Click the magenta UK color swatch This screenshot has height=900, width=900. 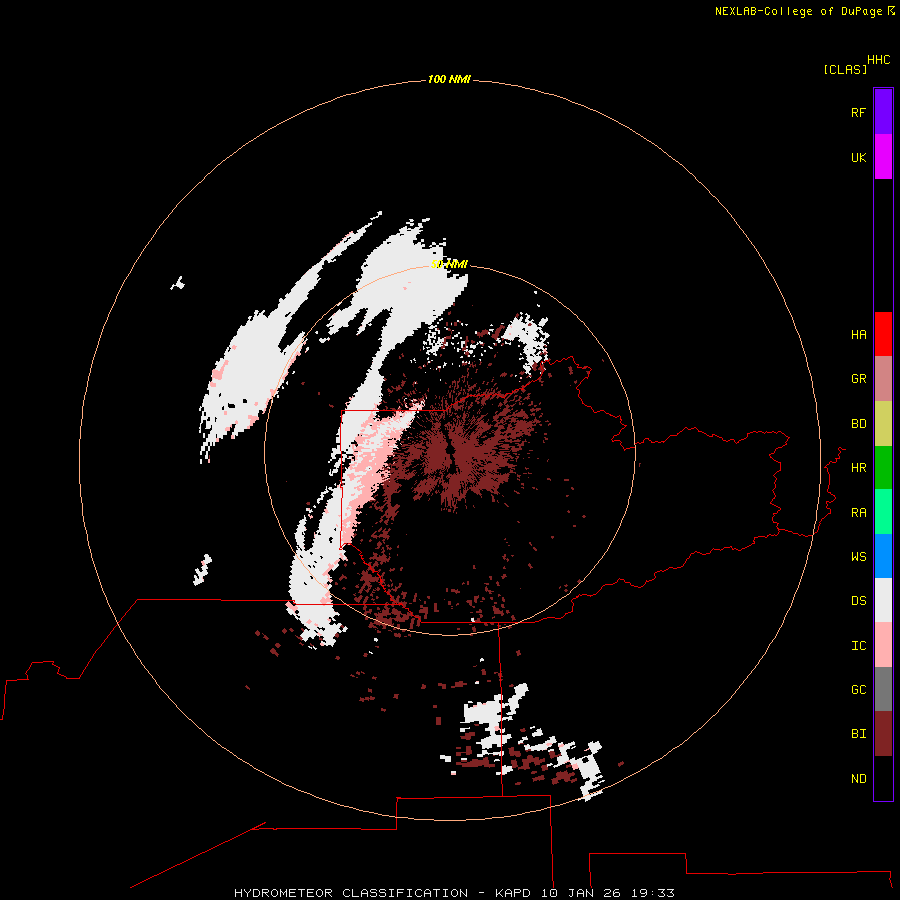[x=883, y=157]
